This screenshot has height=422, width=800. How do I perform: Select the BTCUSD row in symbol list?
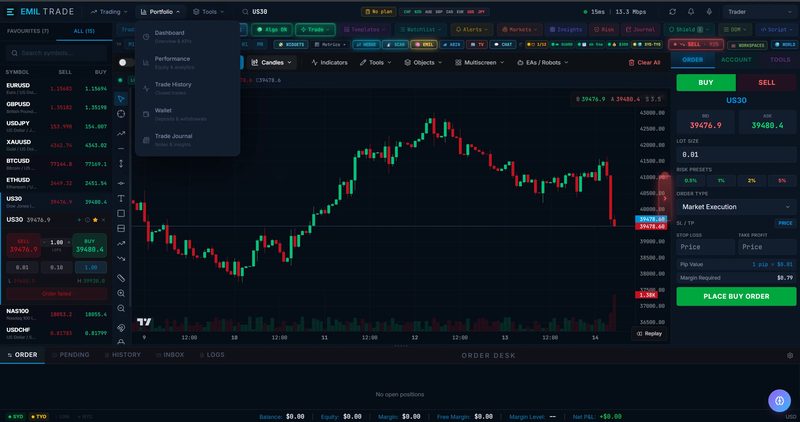click(56, 164)
